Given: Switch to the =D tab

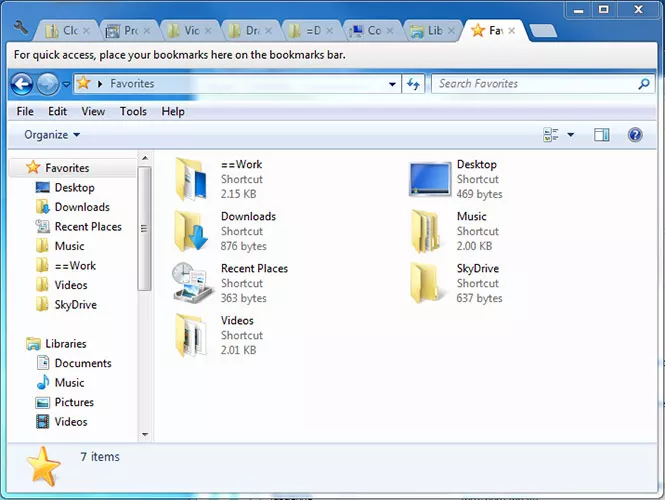Looking at the screenshot, I should [310, 31].
